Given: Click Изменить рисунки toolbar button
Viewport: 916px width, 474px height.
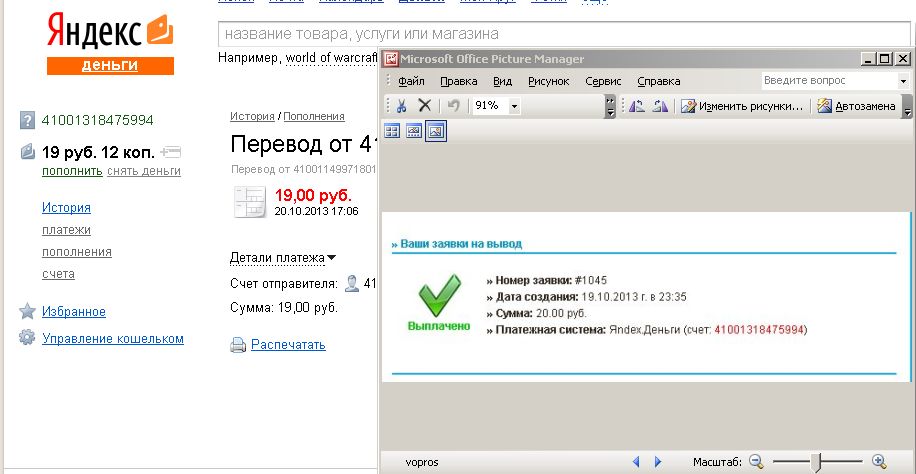Looking at the screenshot, I should coord(742,106).
